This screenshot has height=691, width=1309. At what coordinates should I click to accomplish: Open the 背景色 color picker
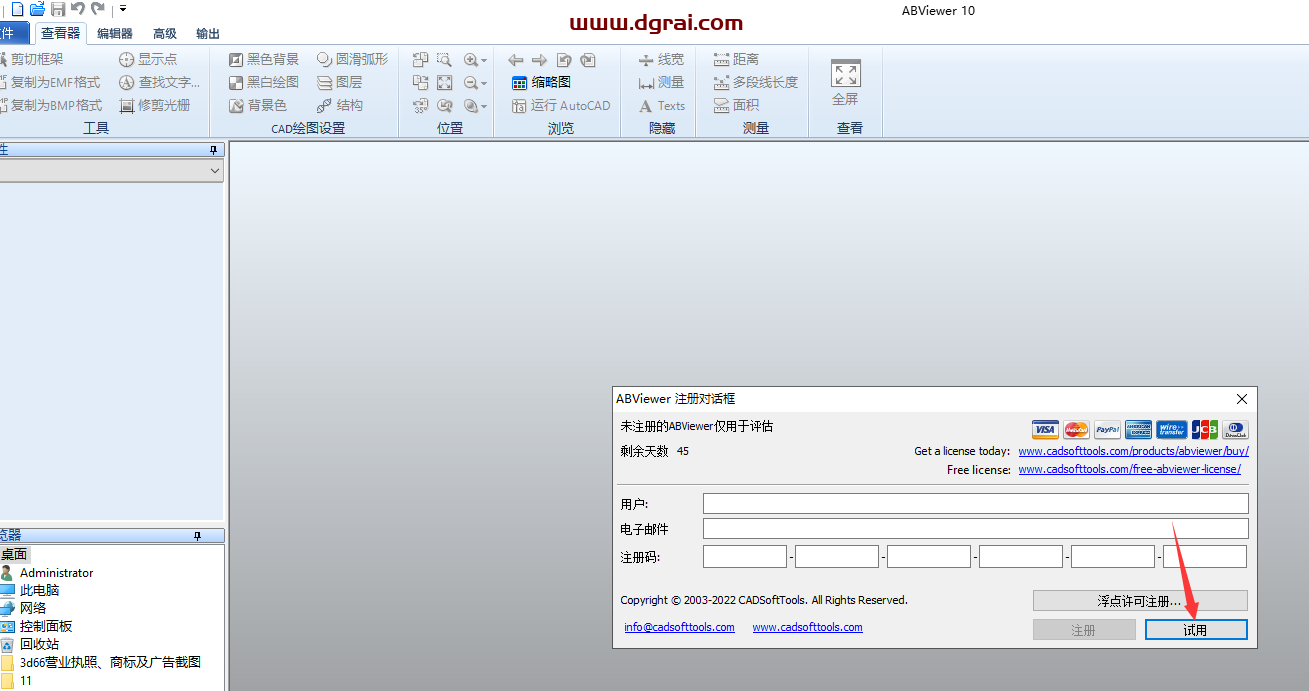pyautogui.click(x=258, y=105)
